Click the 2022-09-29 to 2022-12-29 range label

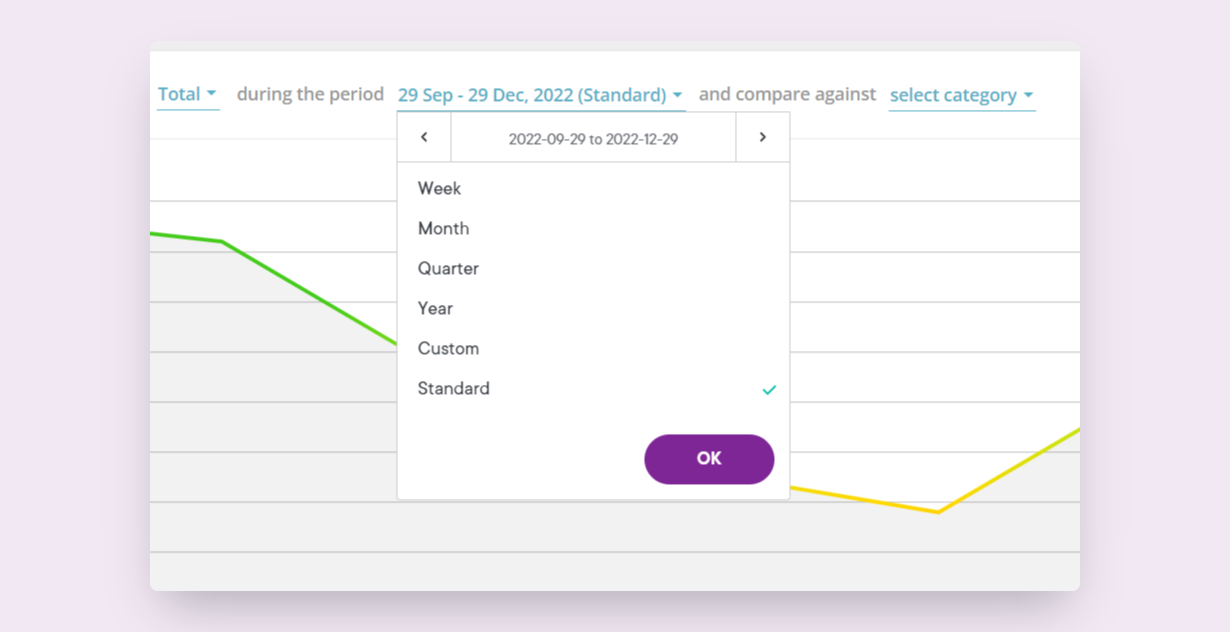click(x=593, y=139)
